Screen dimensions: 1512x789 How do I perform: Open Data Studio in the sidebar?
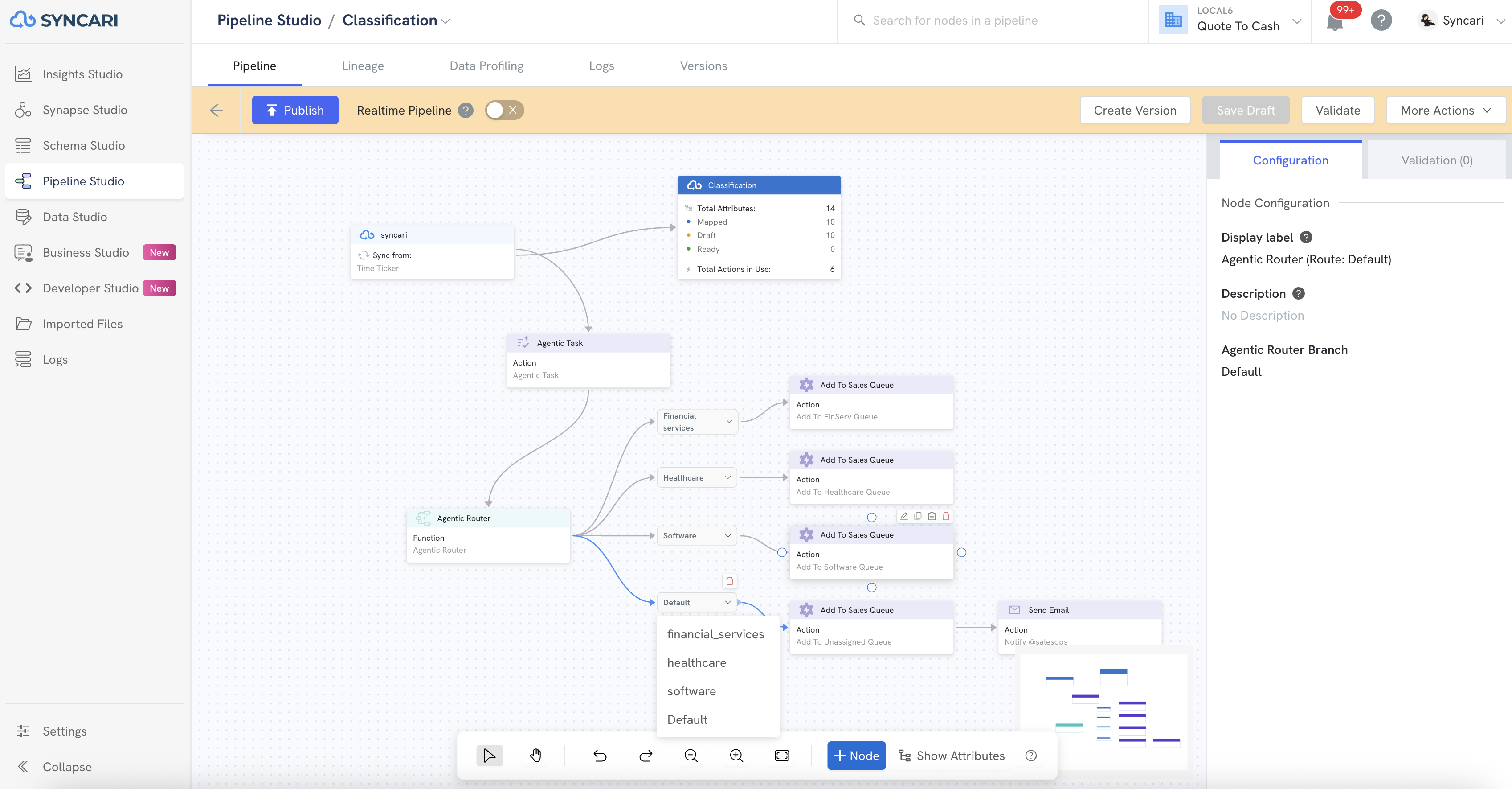(94, 217)
